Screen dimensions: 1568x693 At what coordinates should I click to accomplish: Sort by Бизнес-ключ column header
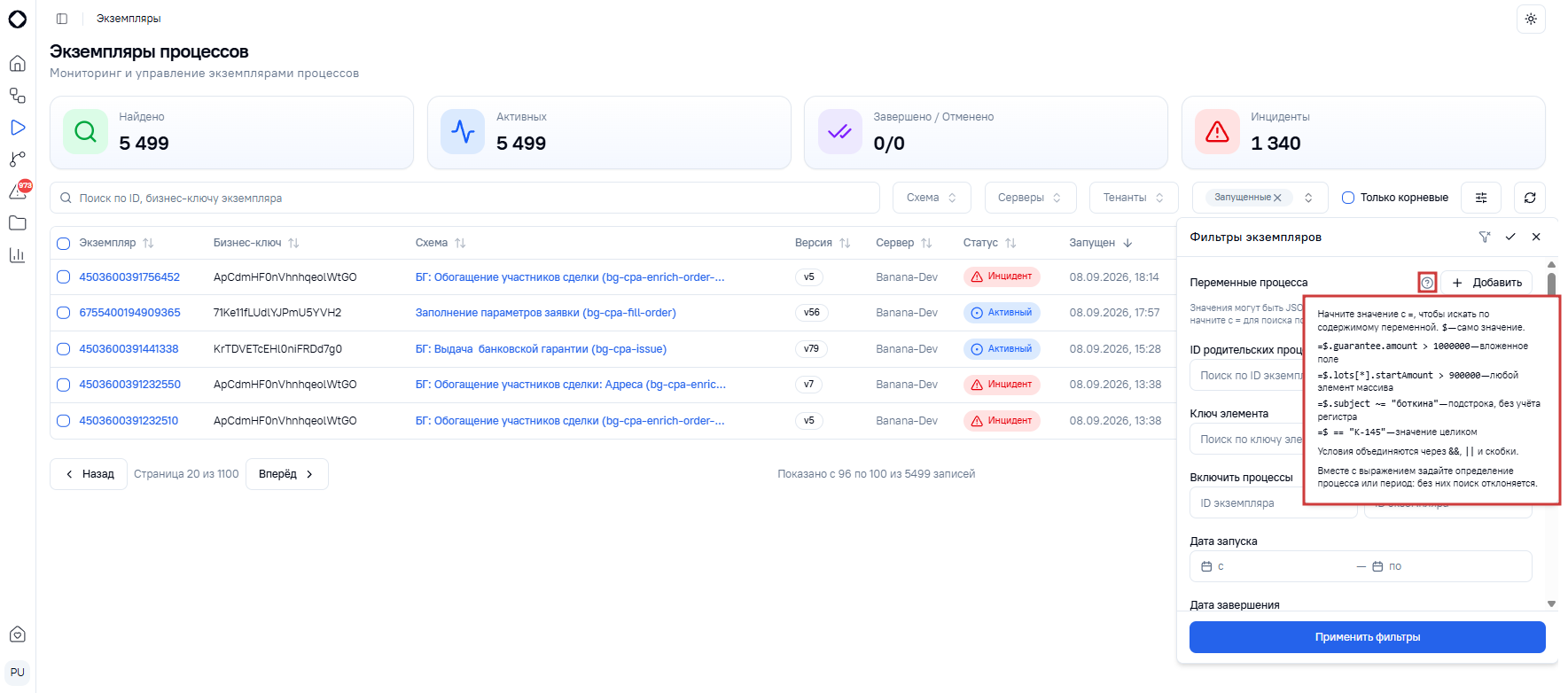[256, 243]
